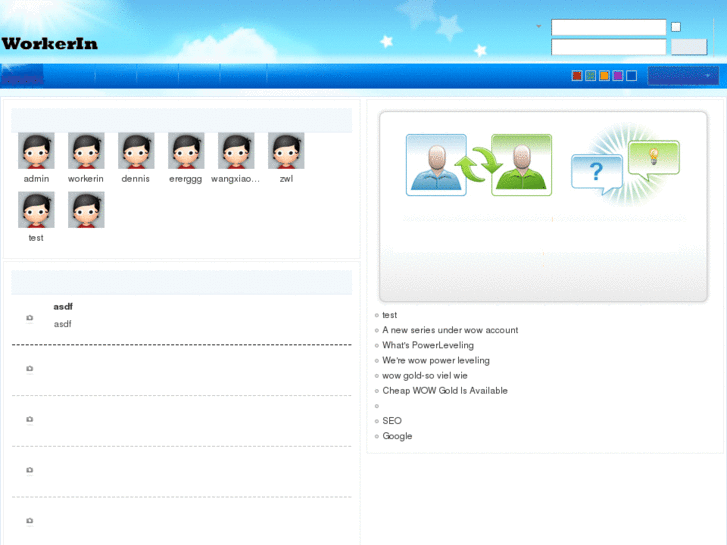Click the username 'dennis' under avatar
Viewport: 727px width, 545px height.
(x=135, y=179)
